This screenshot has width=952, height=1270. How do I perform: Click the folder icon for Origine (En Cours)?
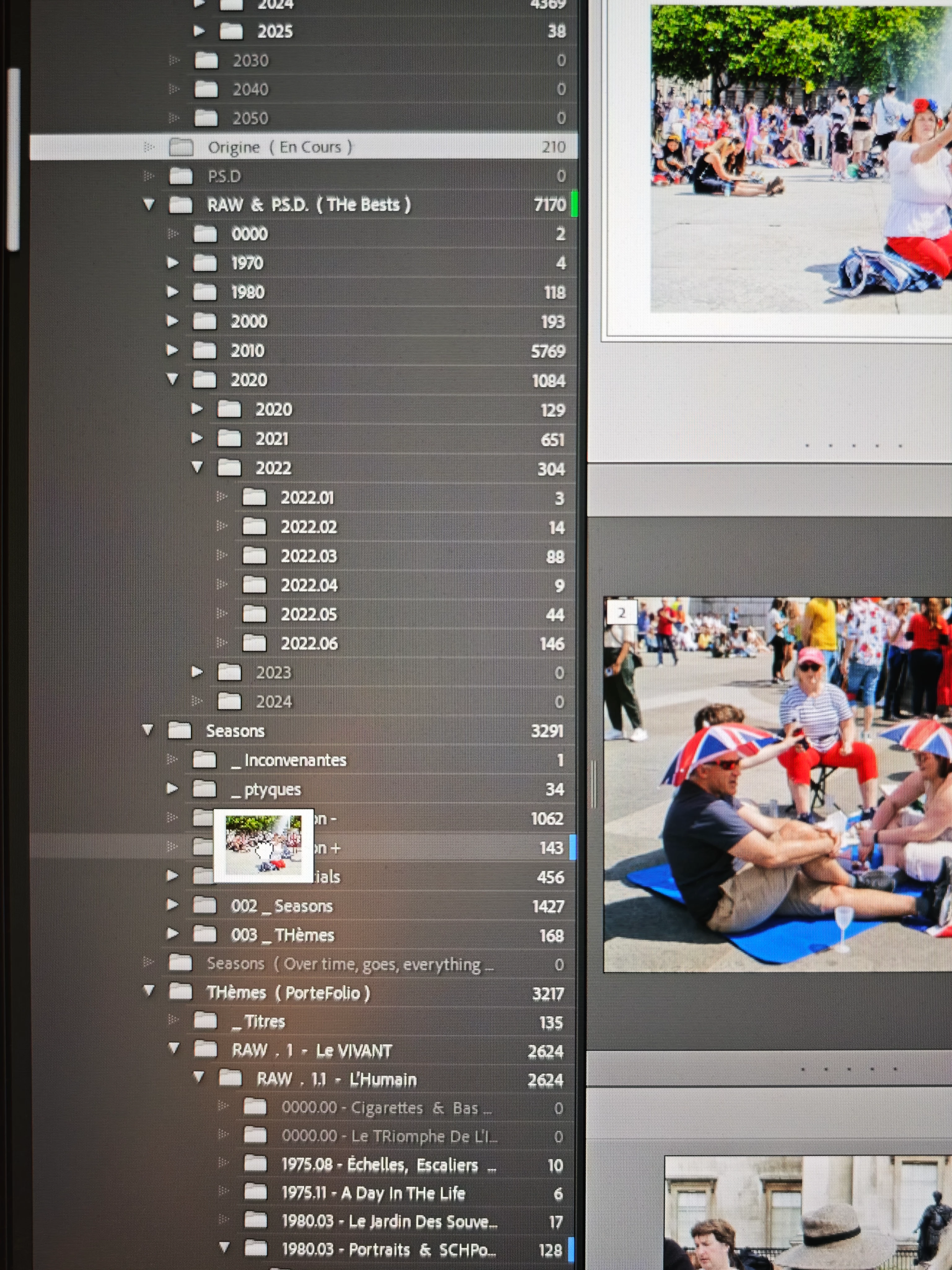pyautogui.click(x=181, y=148)
